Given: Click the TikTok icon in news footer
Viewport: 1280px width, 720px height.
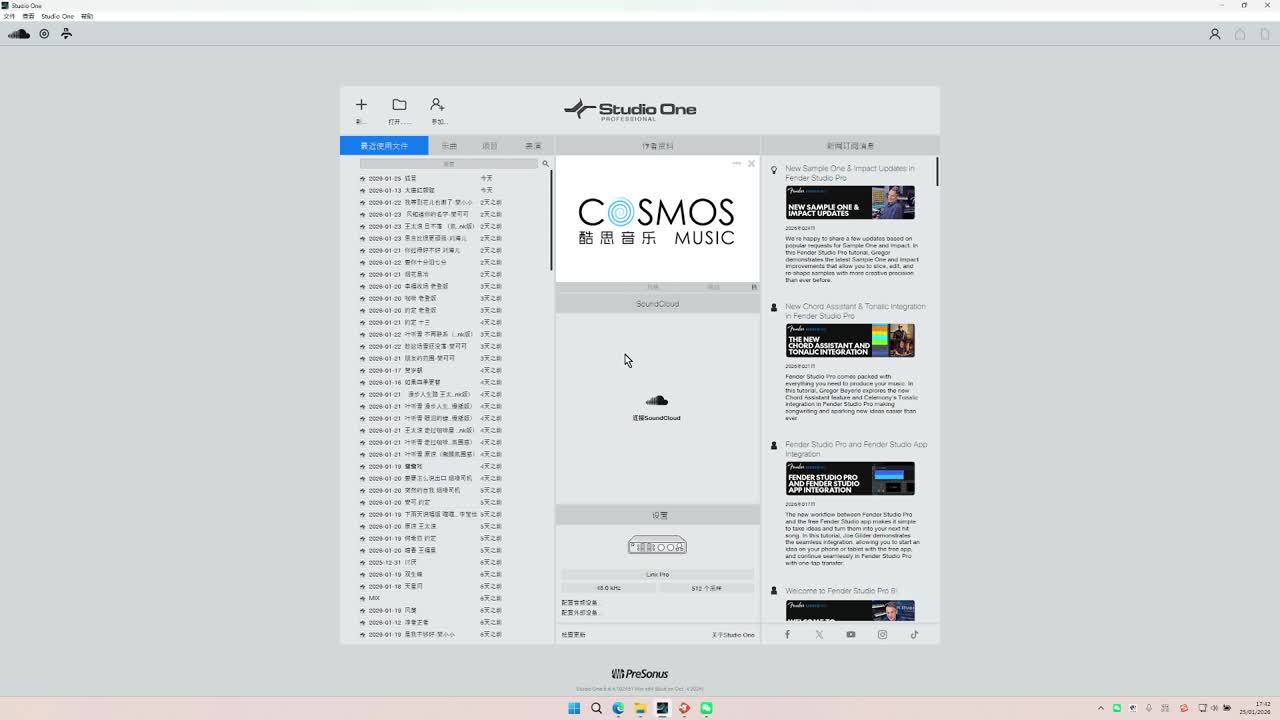Looking at the screenshot, I should coord(914,634).
